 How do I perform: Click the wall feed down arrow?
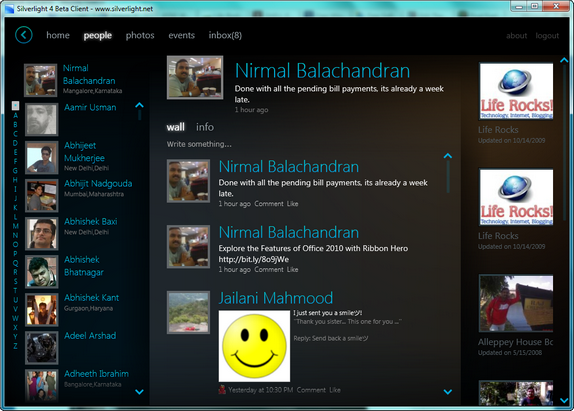click(448, 392)
